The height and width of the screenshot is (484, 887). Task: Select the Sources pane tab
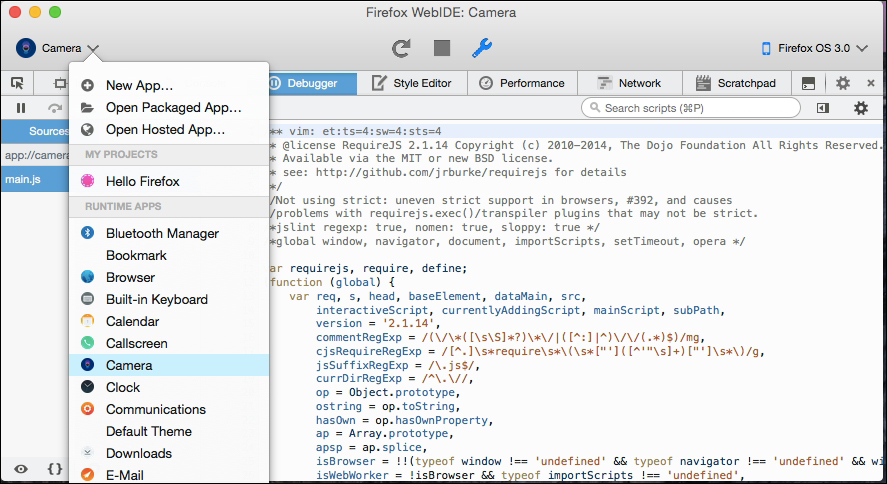35,131
